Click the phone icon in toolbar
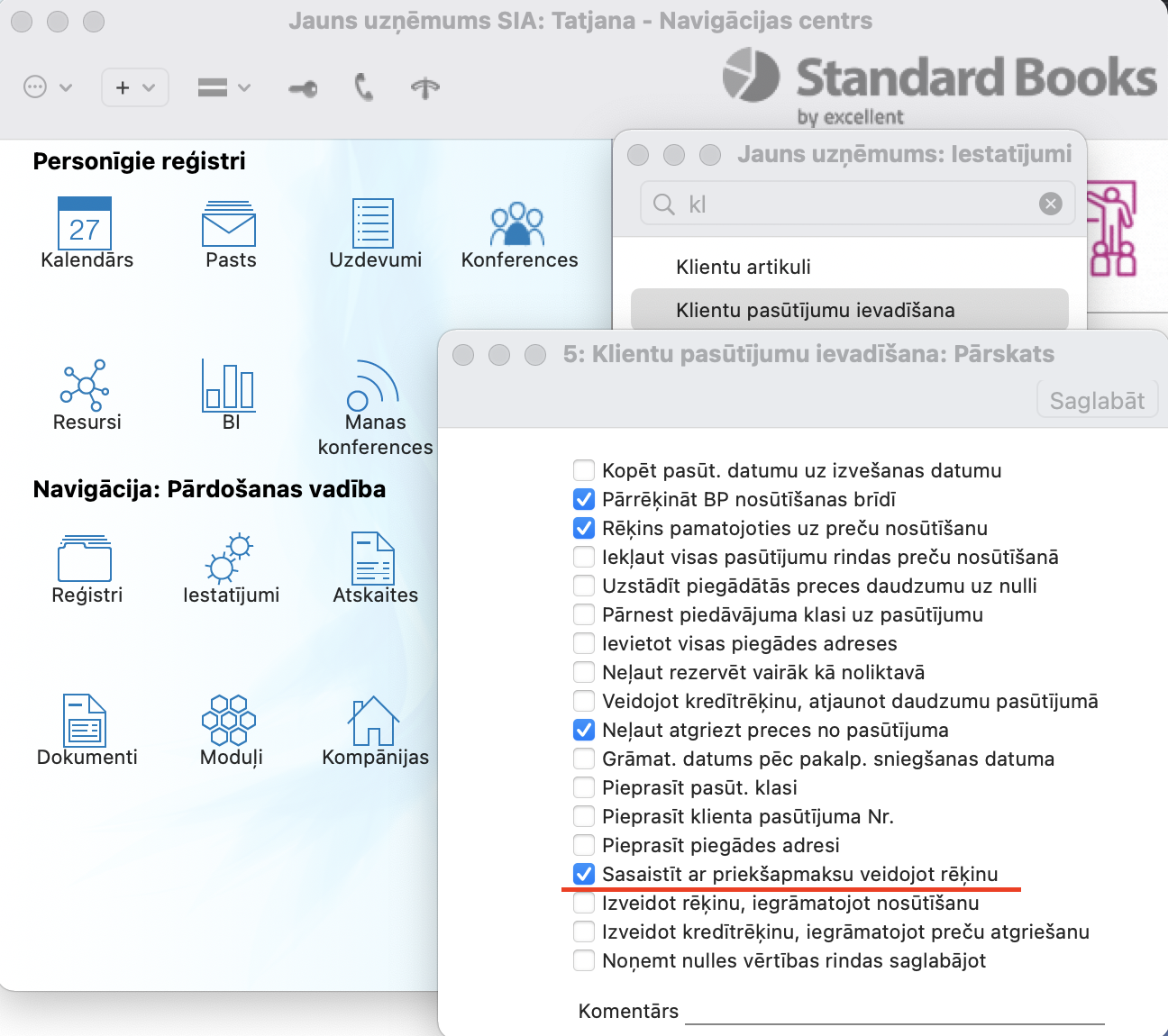1168x1036 pixels. (x=364, y=87)
